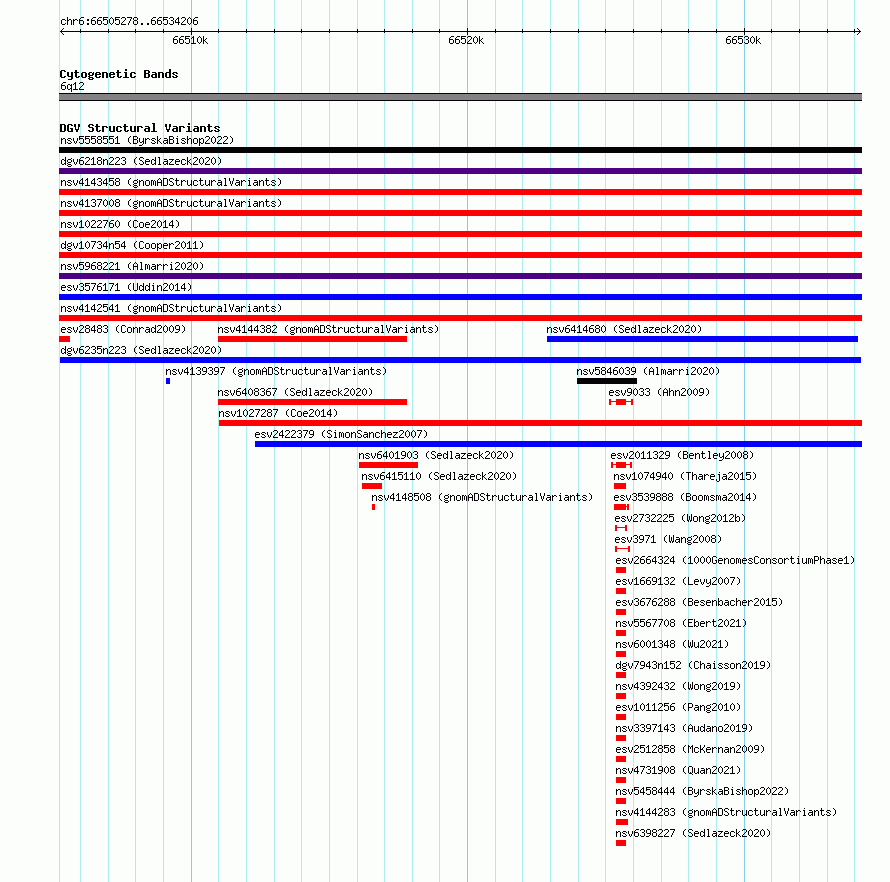Screen dimensions: 890x882
Task: Click the nsv4144283 gnomAD variant label
Action: coord(726,812)
